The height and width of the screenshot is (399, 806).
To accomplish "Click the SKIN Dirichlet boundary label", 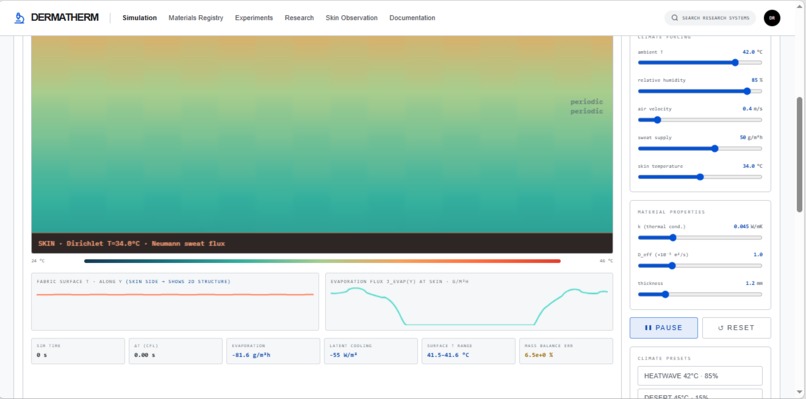I will 132,244.
